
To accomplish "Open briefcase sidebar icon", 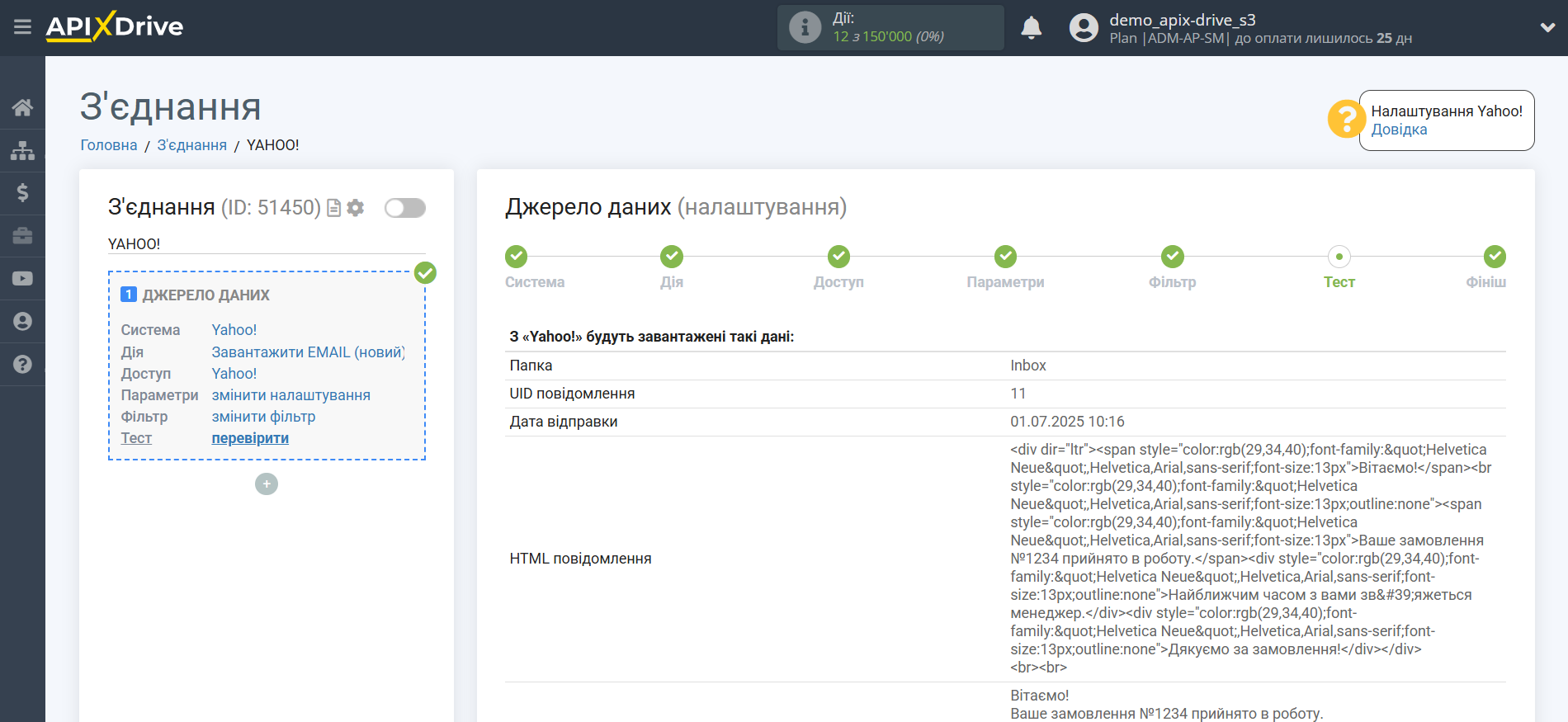I will coord(22,236).
